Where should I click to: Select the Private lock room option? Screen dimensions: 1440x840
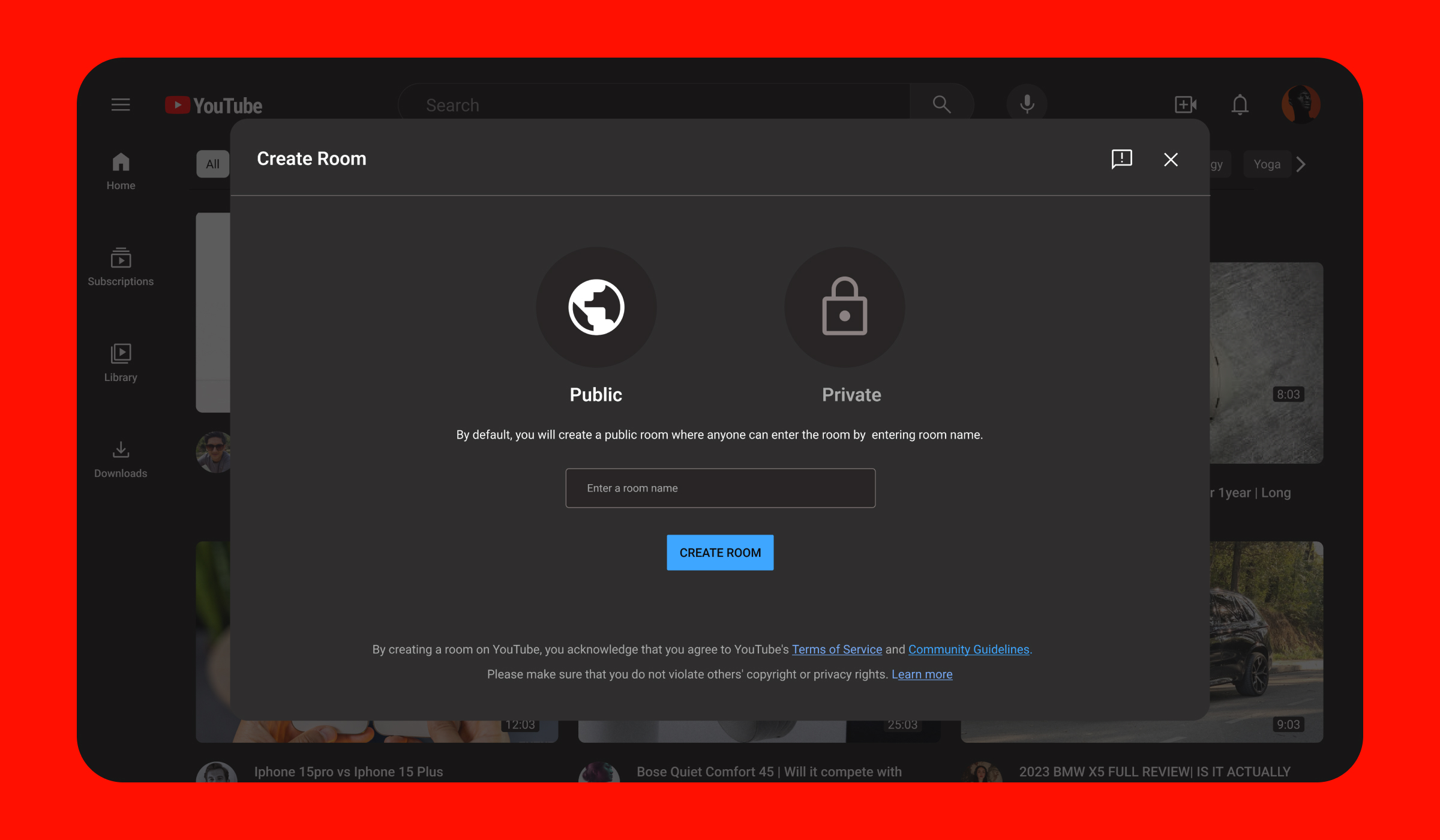844,307
